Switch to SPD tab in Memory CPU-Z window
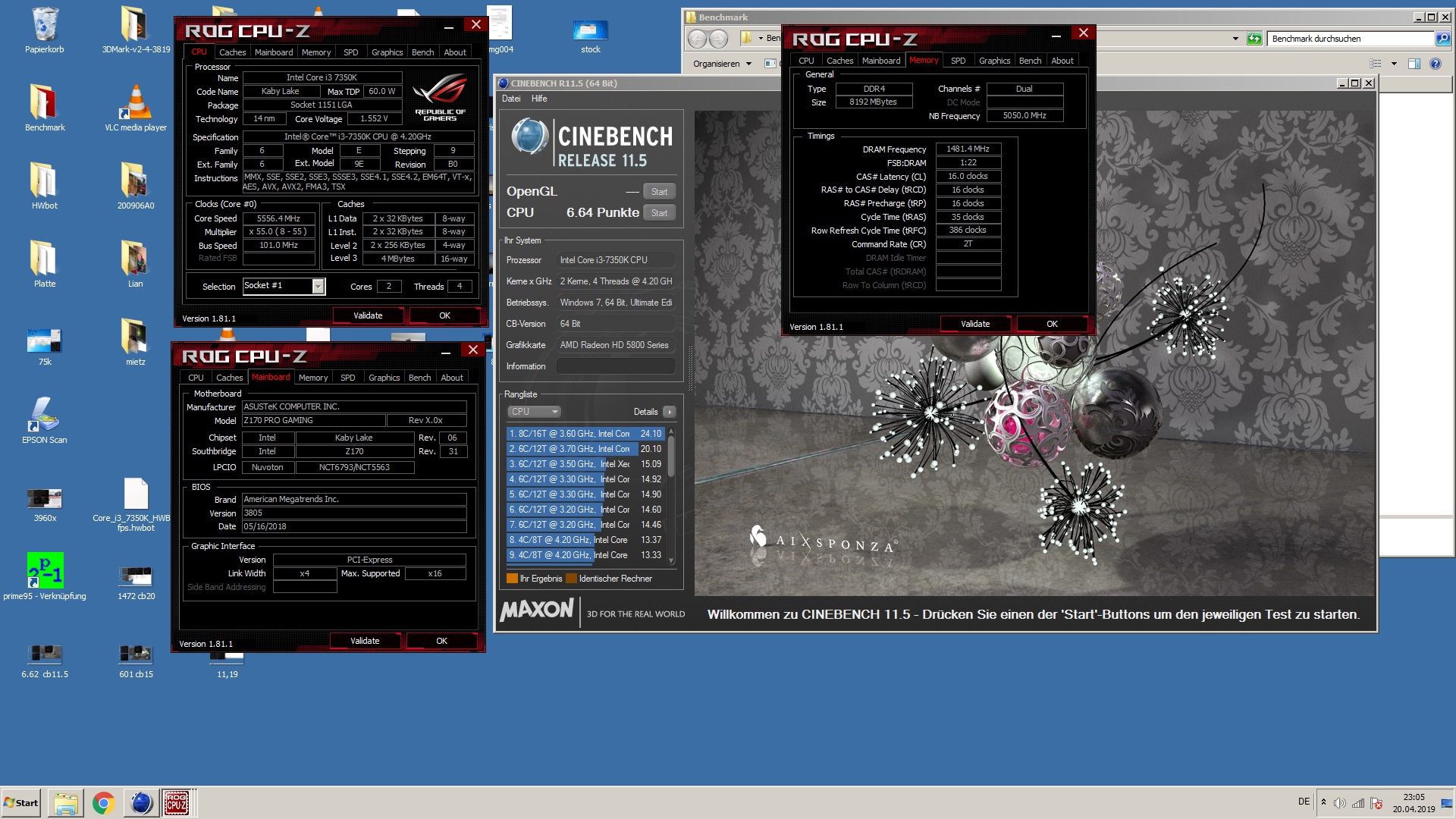 click(959, 61)
